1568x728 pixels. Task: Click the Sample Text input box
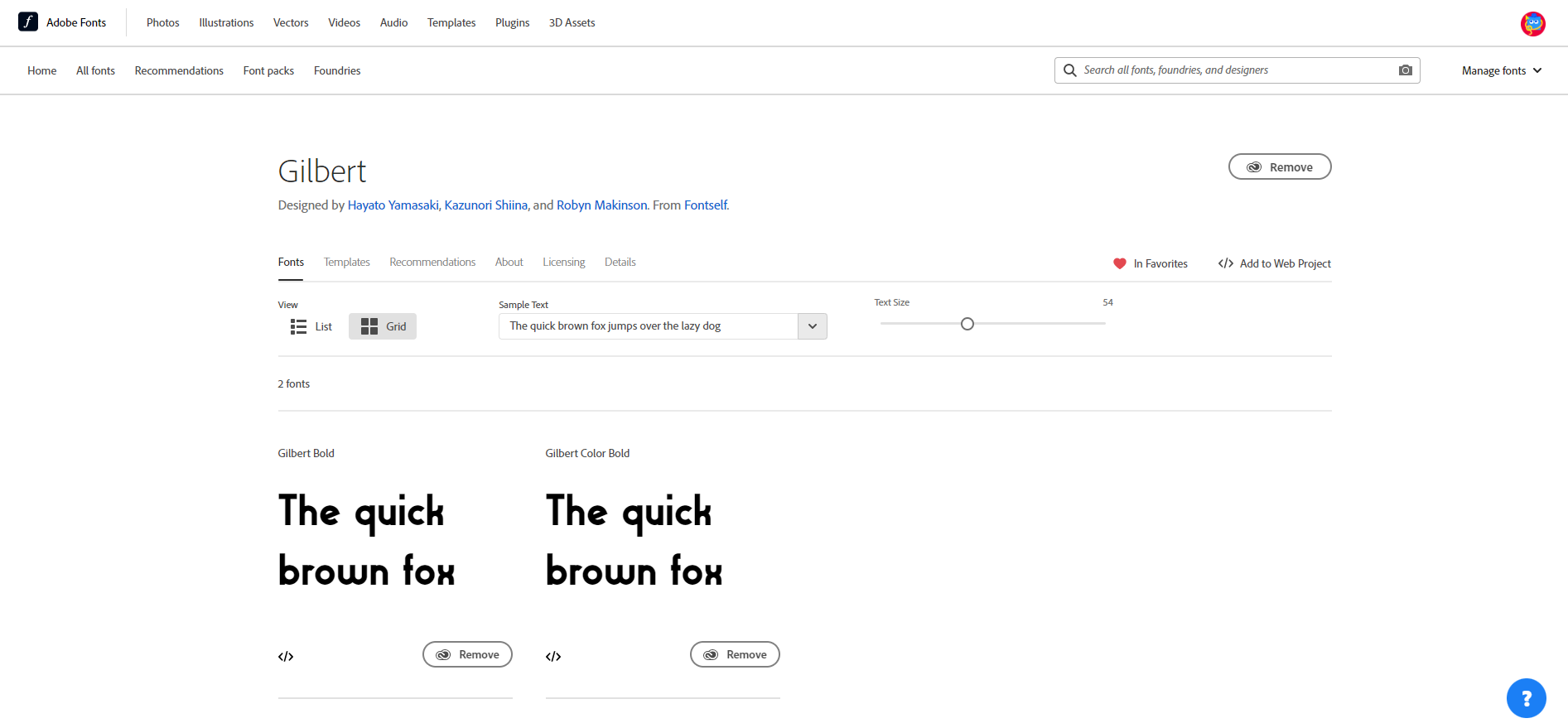649,326
